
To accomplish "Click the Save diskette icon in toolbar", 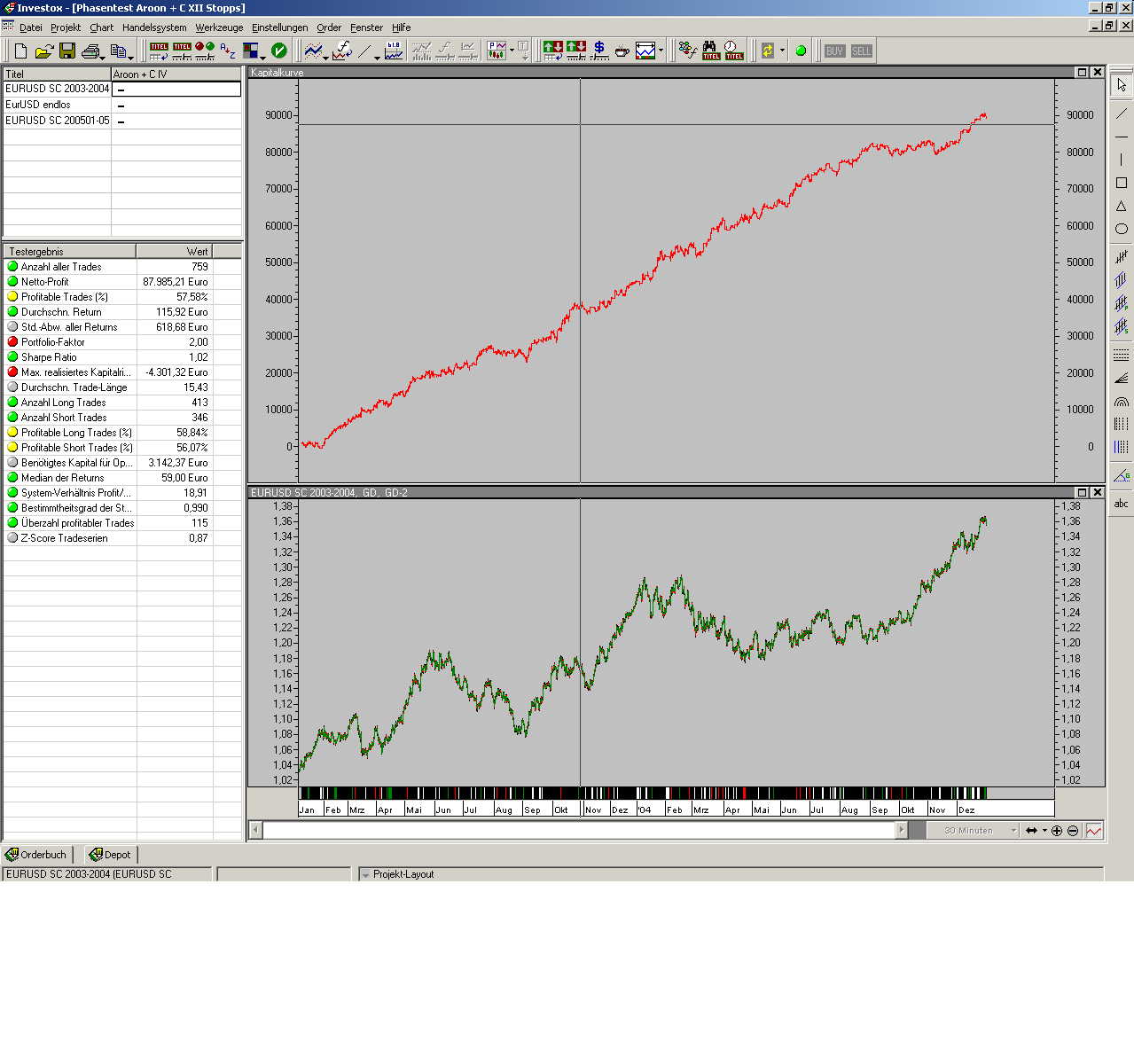I will click(67, 51).
